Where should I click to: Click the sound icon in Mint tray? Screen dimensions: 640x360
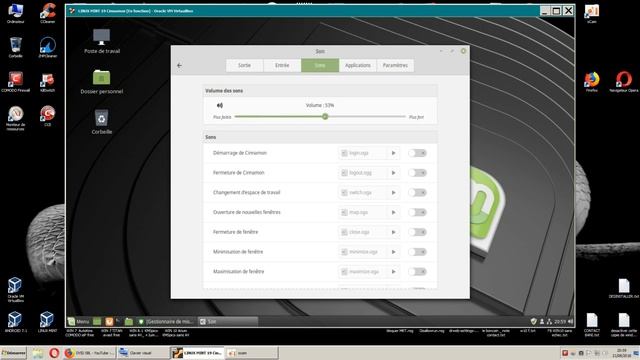click(x=571, y=322)
